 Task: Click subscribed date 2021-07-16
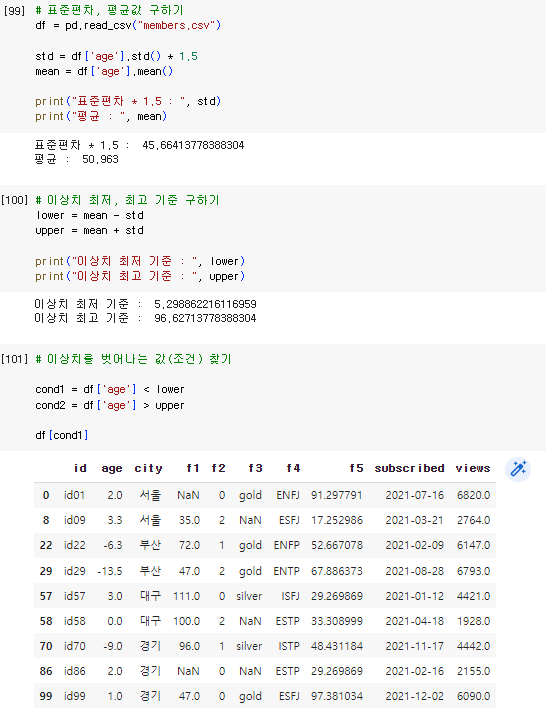point(414,495)
